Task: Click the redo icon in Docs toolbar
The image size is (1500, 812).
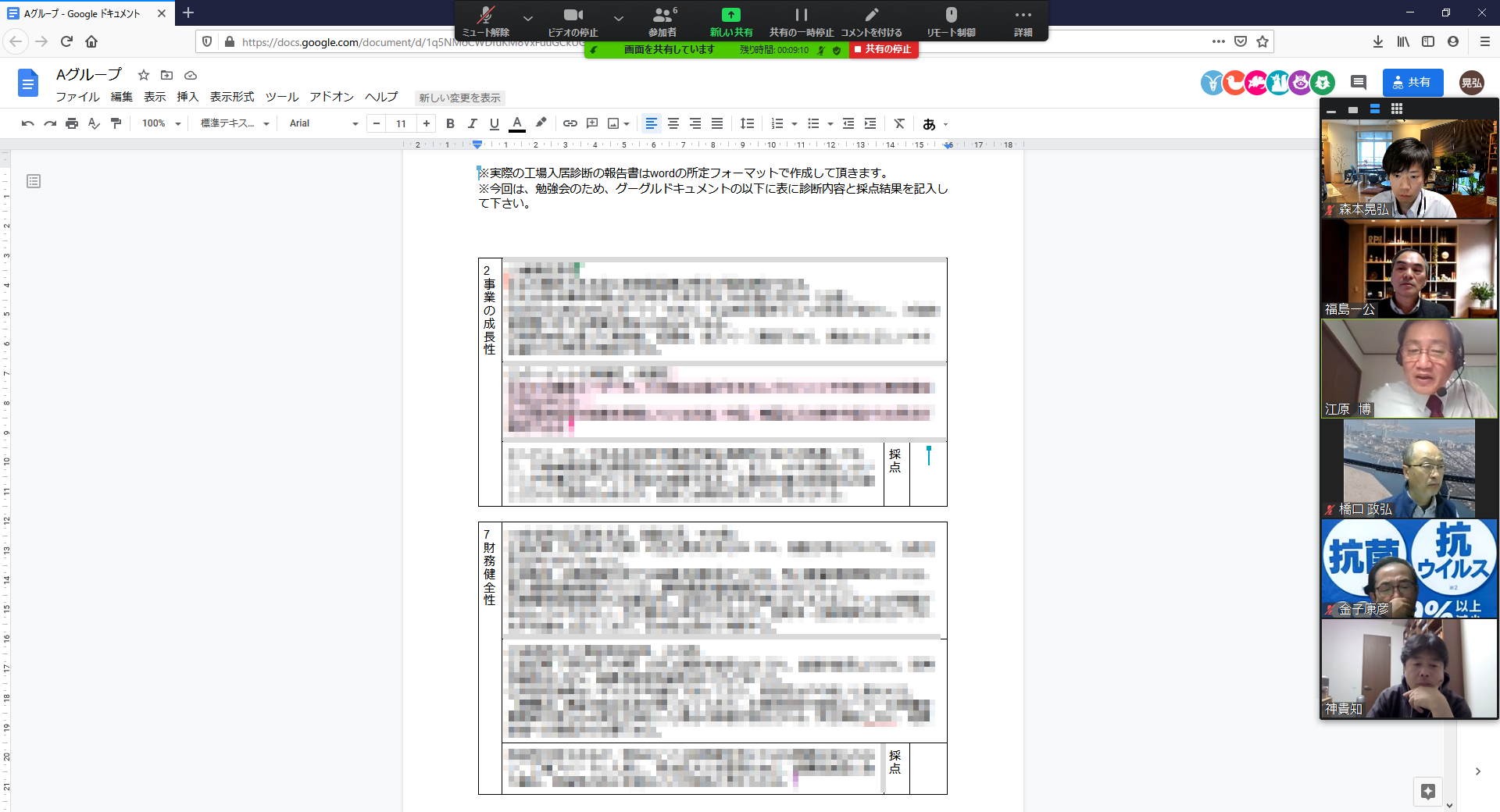Action: click(x=50, y=123)
